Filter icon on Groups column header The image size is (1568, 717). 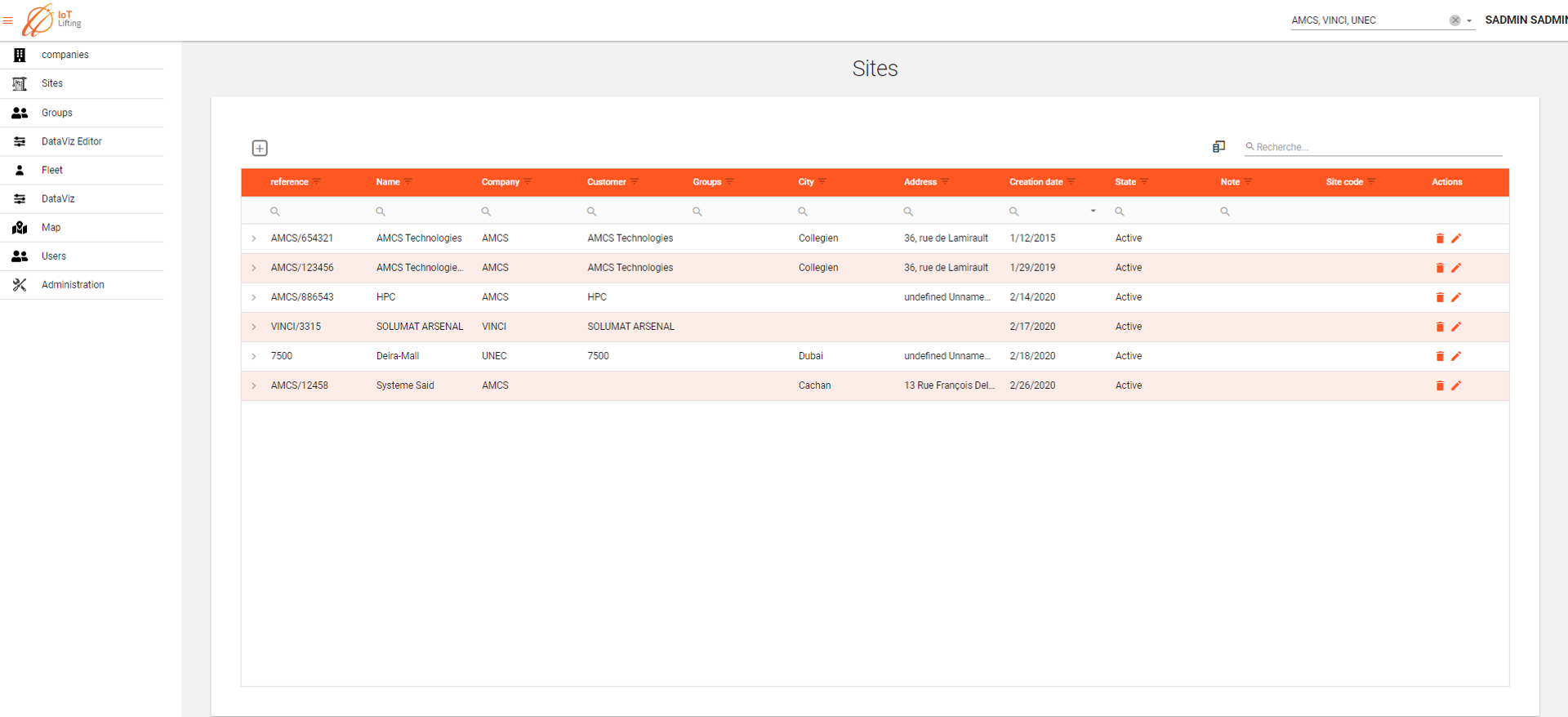pos(730,181)
